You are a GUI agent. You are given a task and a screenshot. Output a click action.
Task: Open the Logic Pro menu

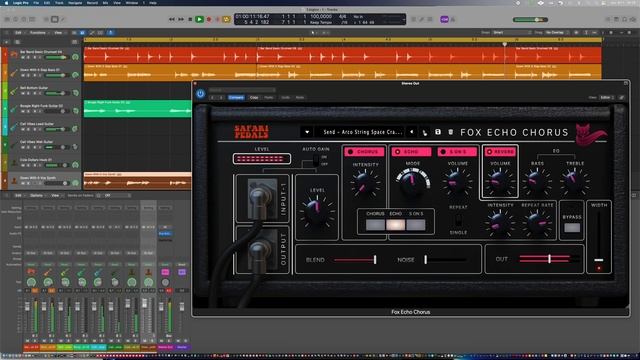click(20, 2)
